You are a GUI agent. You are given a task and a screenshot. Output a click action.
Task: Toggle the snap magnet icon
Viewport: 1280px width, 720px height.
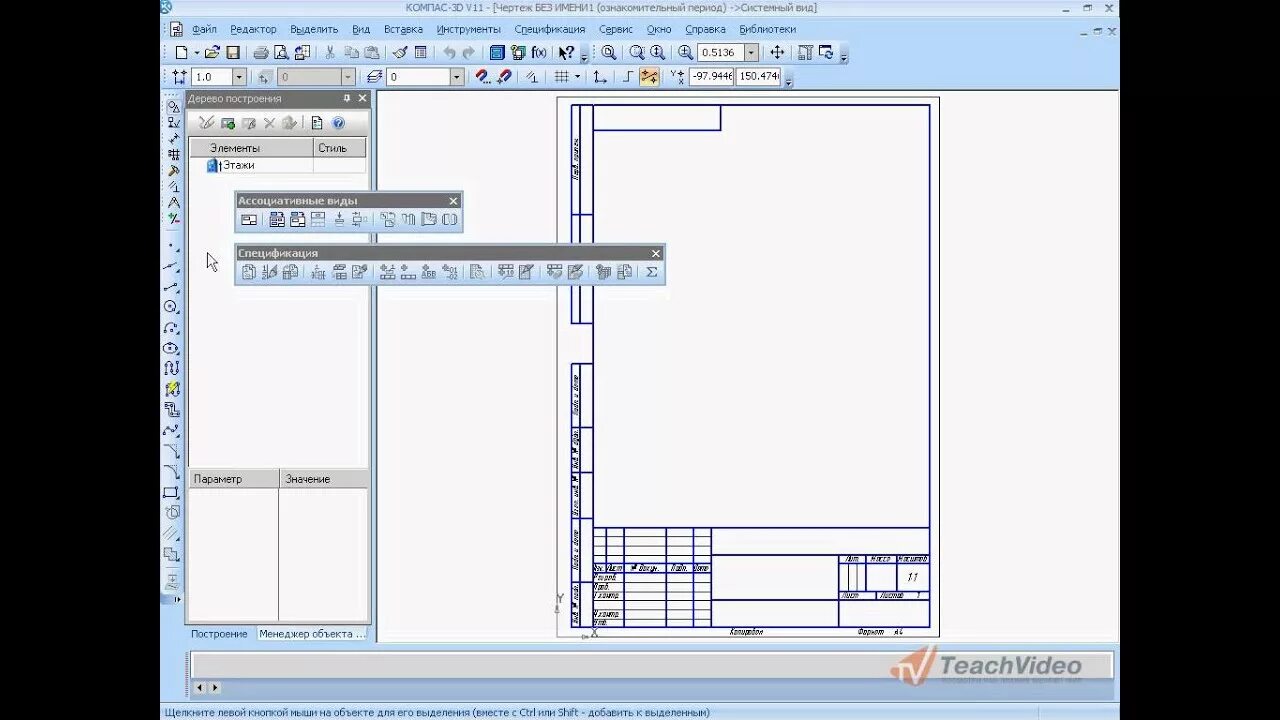pyautogui.click(x=482, y=77)
